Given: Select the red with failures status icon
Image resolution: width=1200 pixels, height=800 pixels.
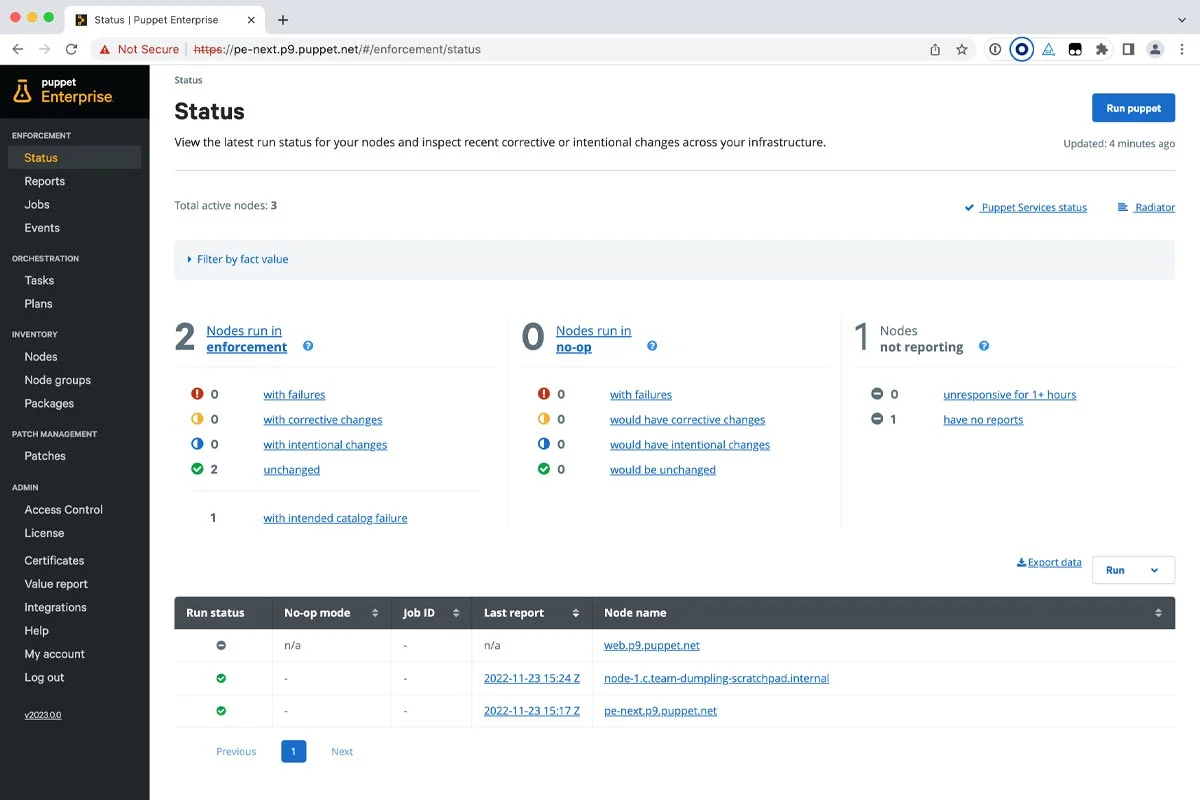Looking at the screenshot, I should (x=195, y=394).
